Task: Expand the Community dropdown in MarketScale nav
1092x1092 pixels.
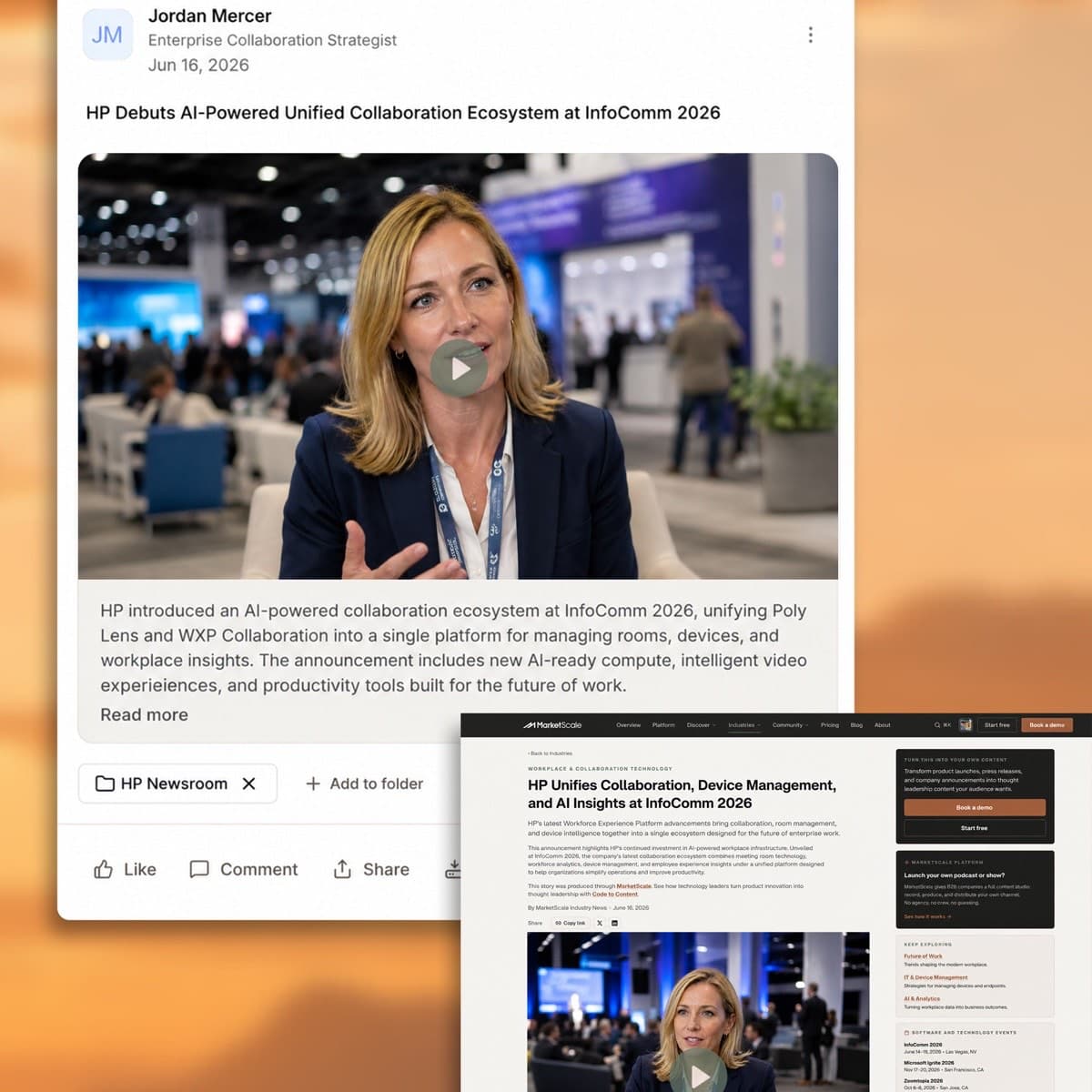Action: click(790, 725)
